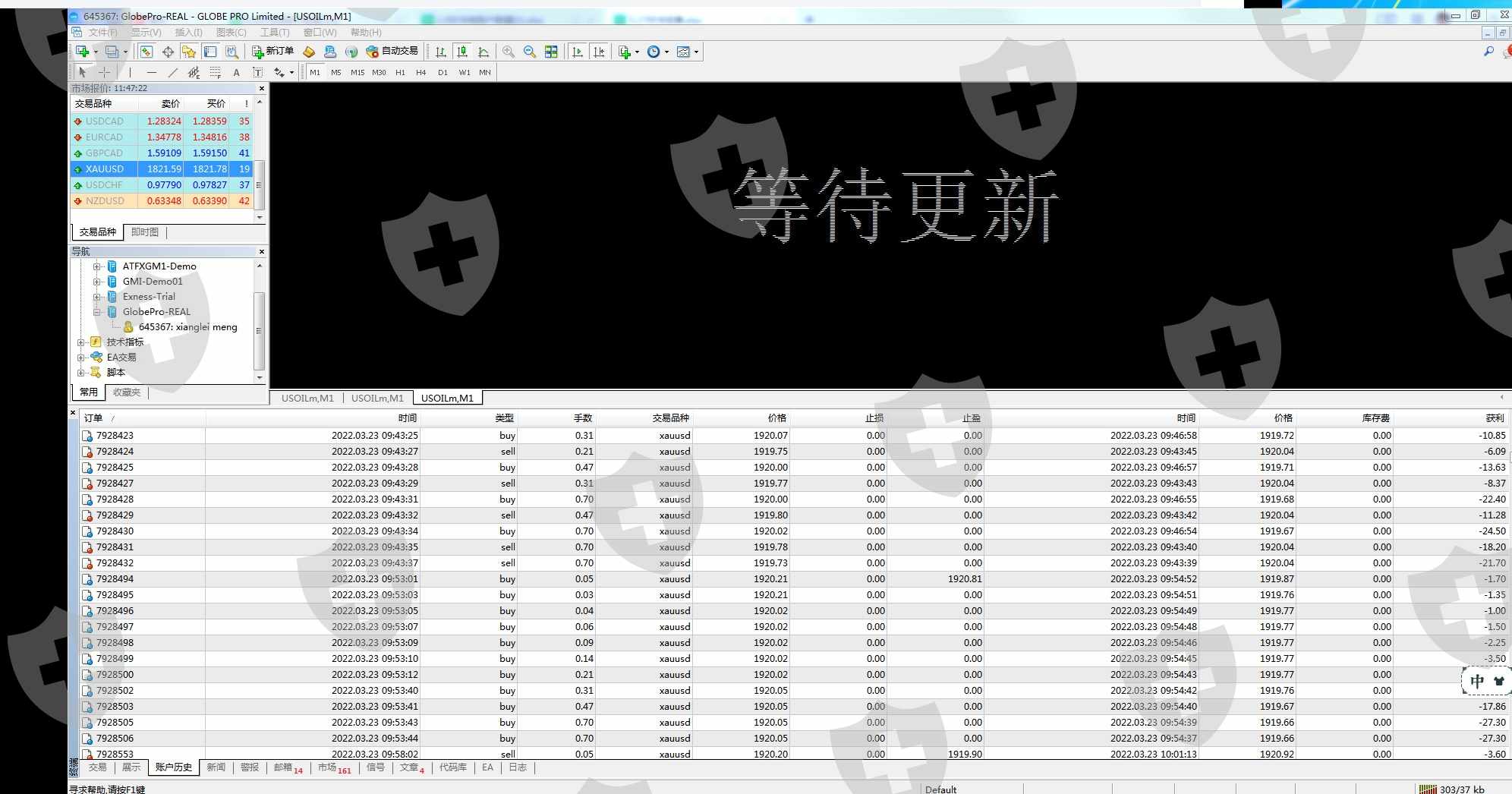The width and height of the screenshot is (1512, 794).
Task: Expand the 技术指标 indicators node
Action: pos(81,342)
